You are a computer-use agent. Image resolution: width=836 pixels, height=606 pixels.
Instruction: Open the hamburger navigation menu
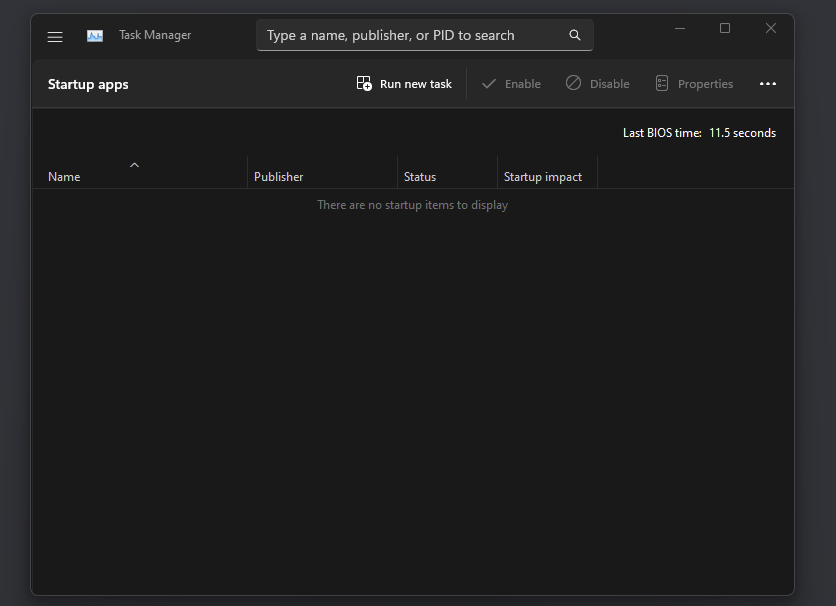point(55,36)
